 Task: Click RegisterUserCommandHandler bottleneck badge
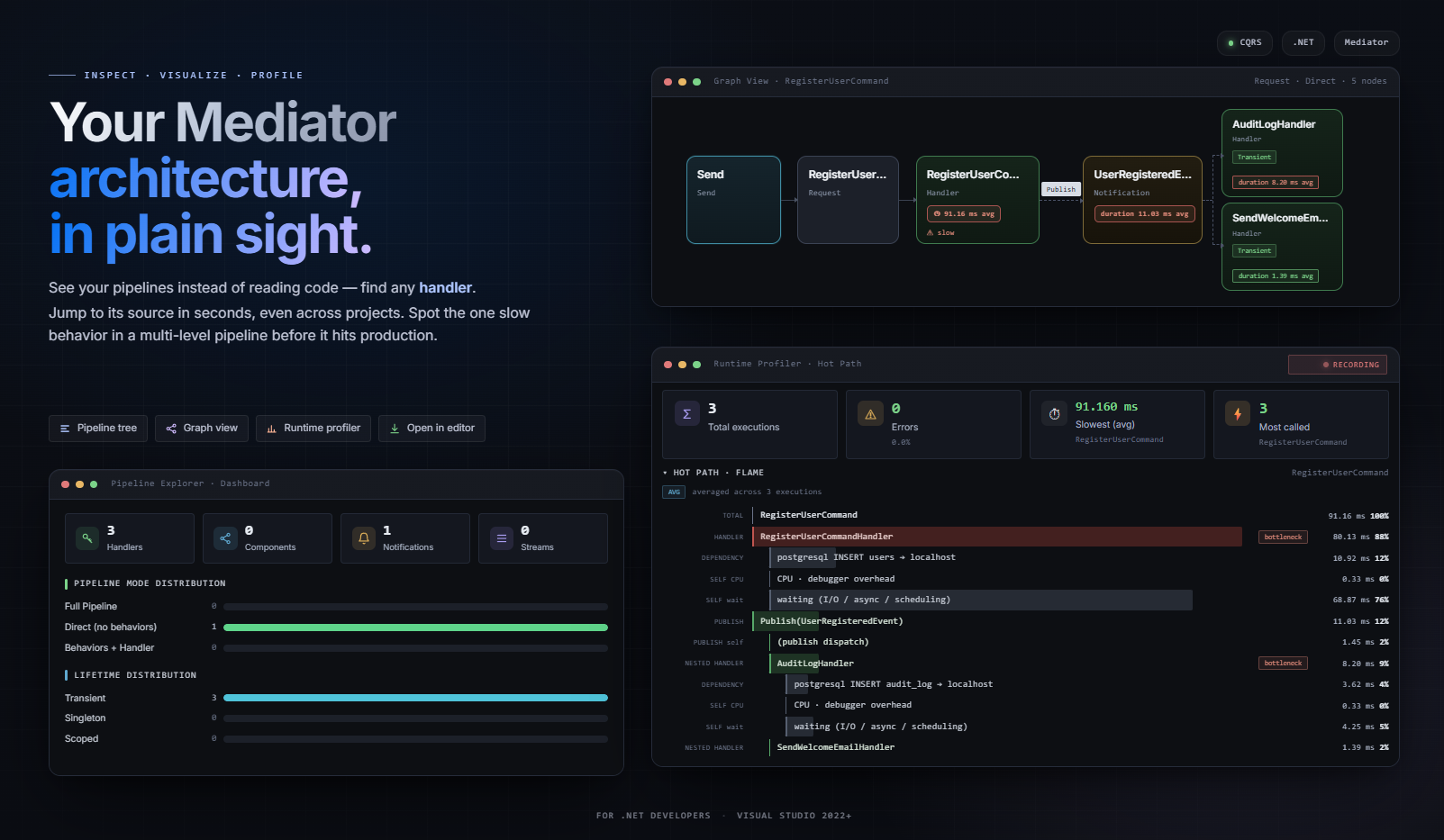pos(1283,537)
